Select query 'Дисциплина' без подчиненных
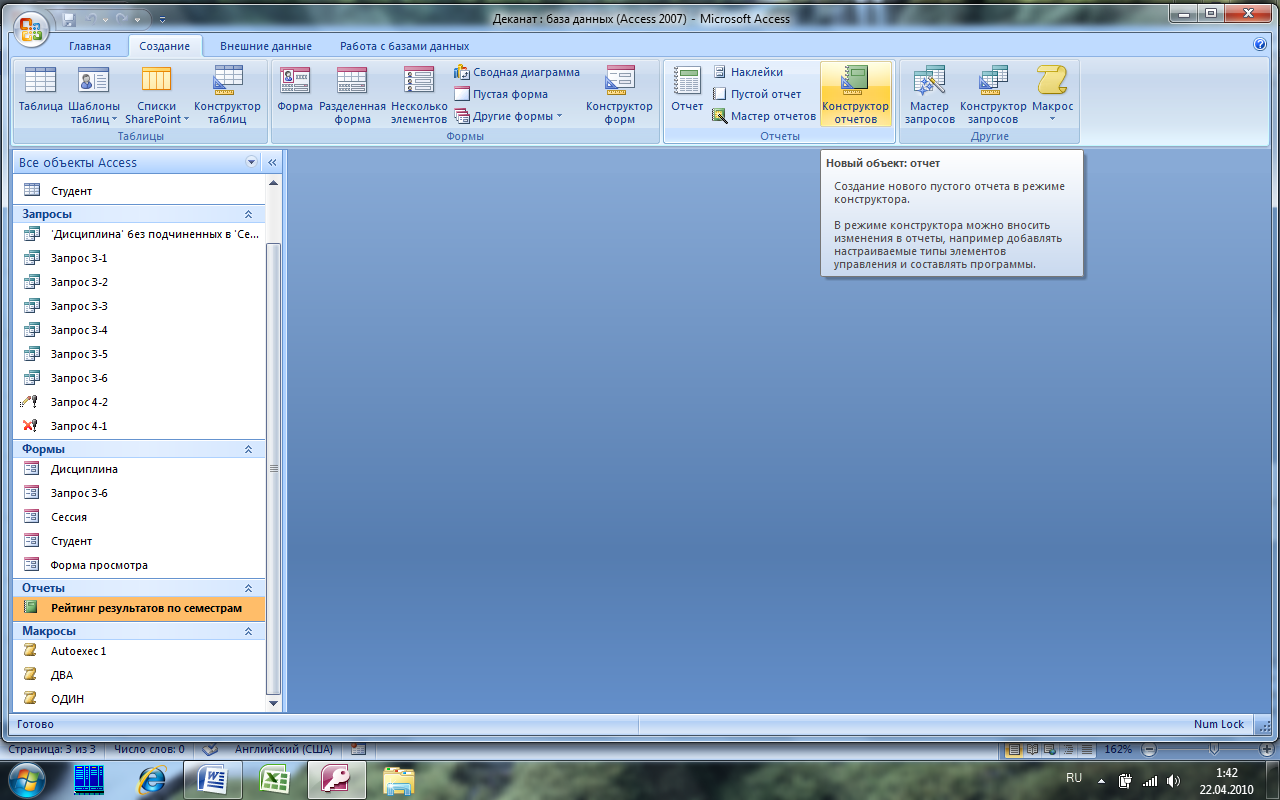This screenshot has width=1280, height=800. click(139, 234)
